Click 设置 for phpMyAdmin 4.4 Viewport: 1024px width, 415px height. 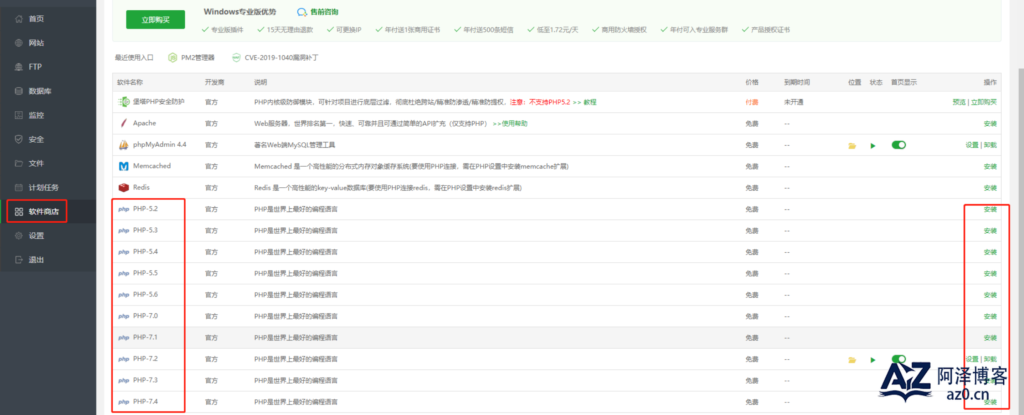[972, 144]
